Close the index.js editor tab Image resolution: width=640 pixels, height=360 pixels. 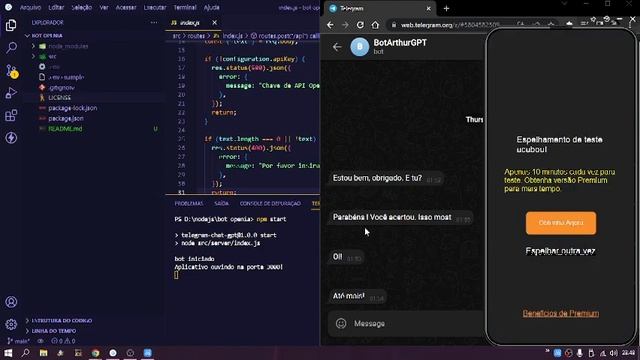(x=215, y=23)
